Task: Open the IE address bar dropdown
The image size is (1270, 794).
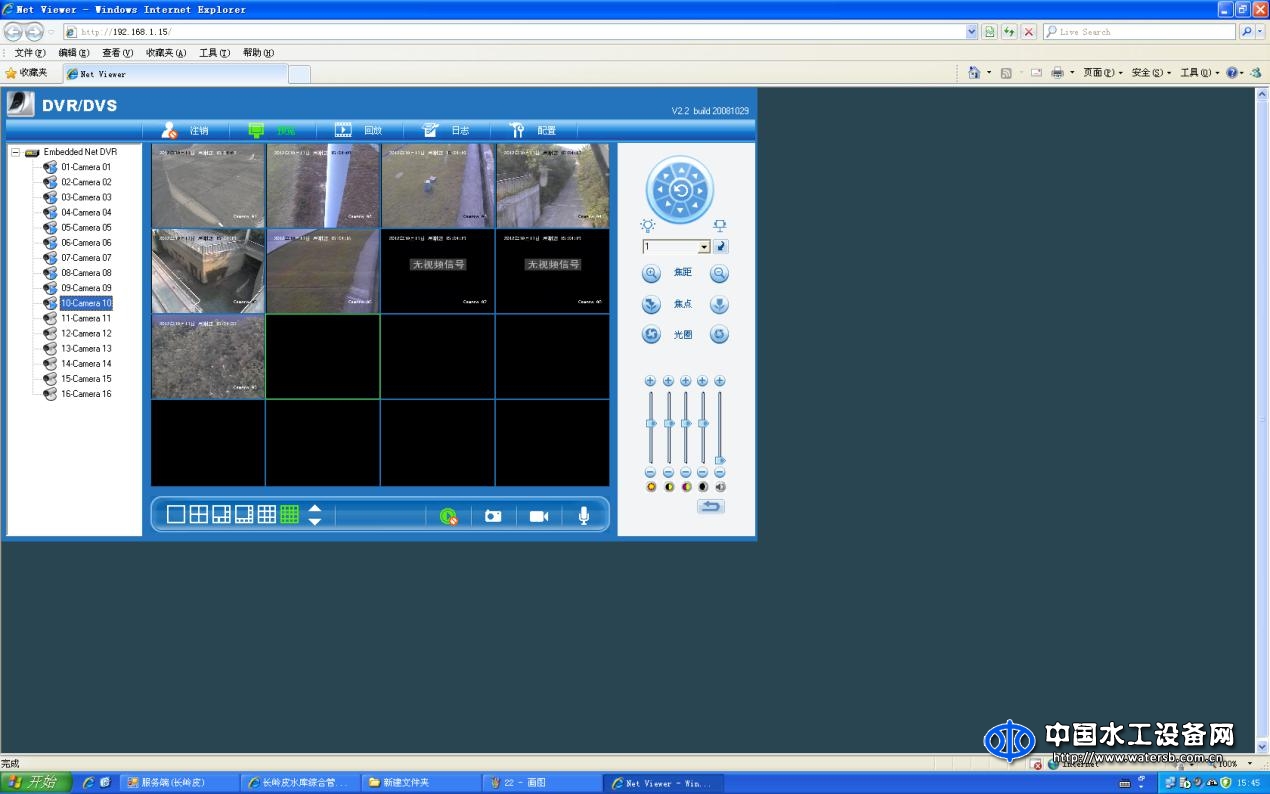Action: tap(971, 32)
